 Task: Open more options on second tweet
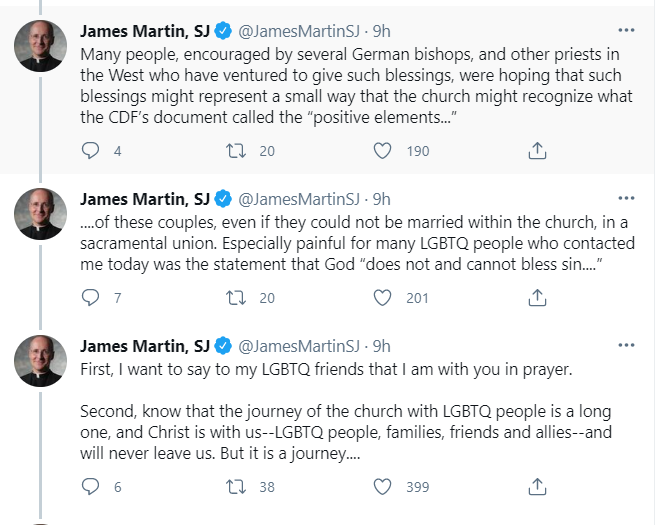point(626,198)
